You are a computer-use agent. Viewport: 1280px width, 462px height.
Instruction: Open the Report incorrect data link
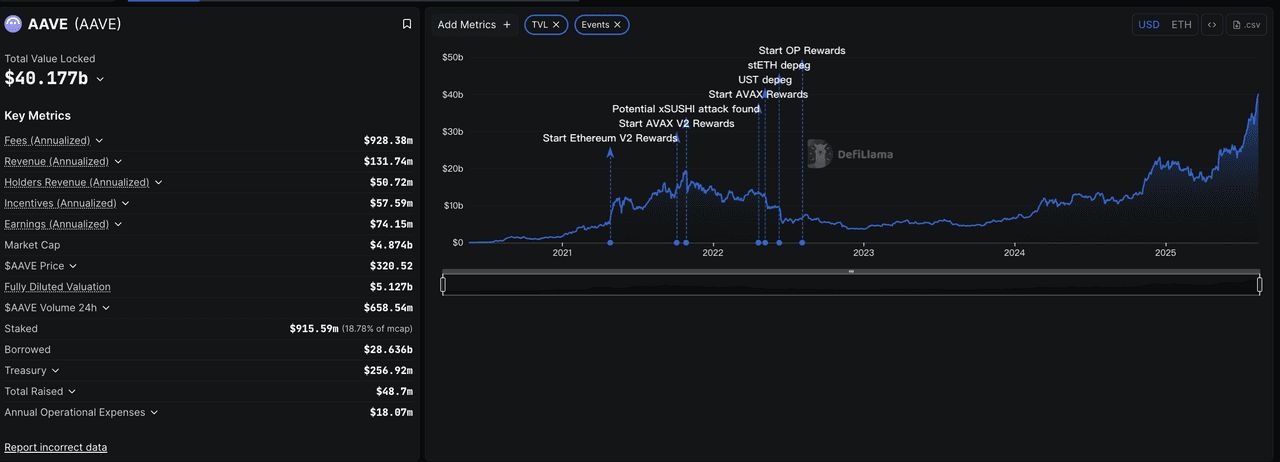[x=56, y=447]
